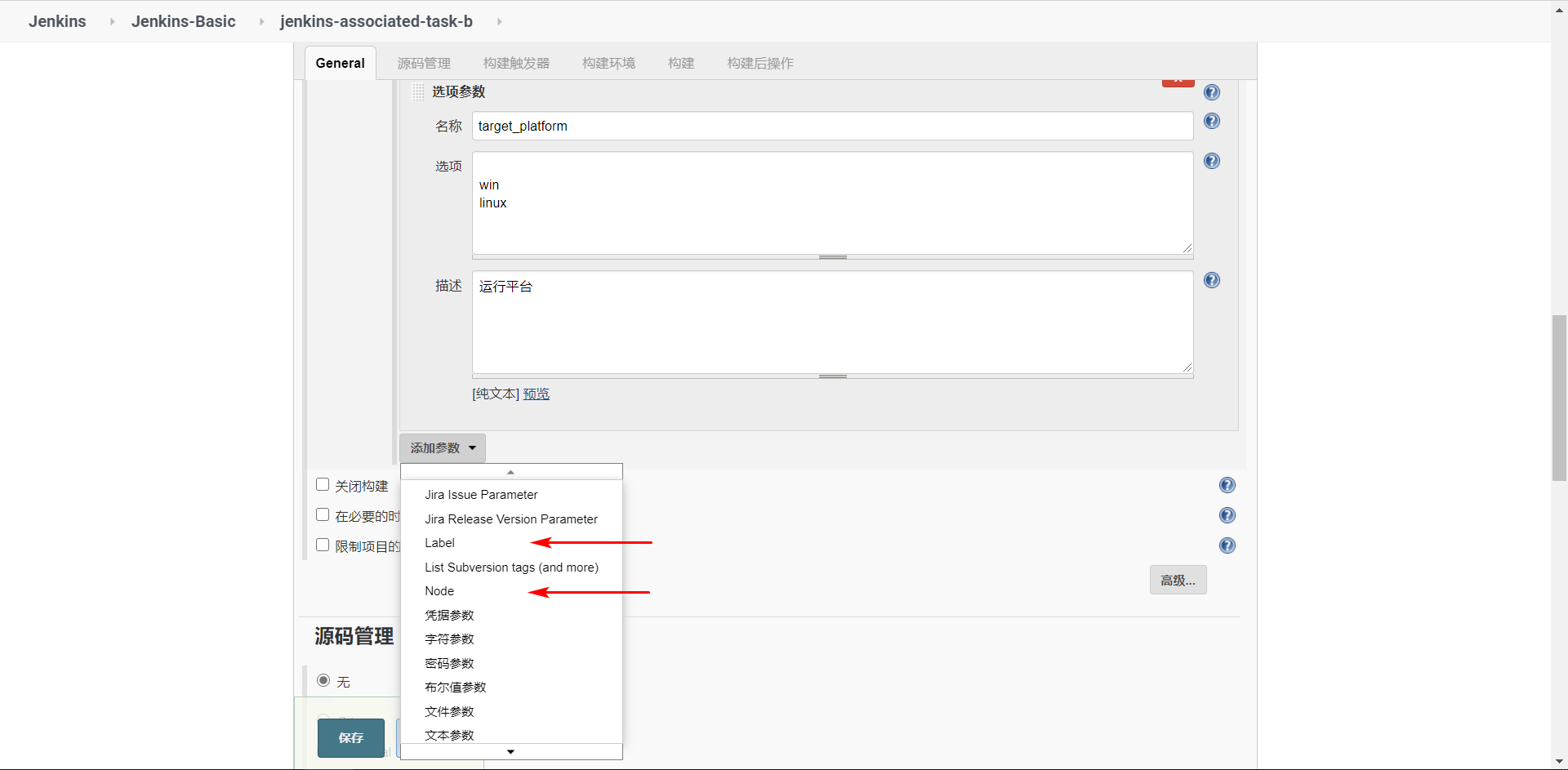1568x770 pixels.
Task: Switch to the 构建触发器 tab
Action: (x=516, y=63)
